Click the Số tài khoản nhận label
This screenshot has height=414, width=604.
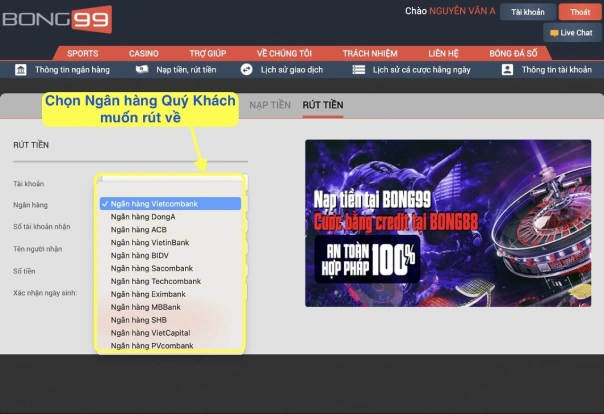[x=42, y=226]
